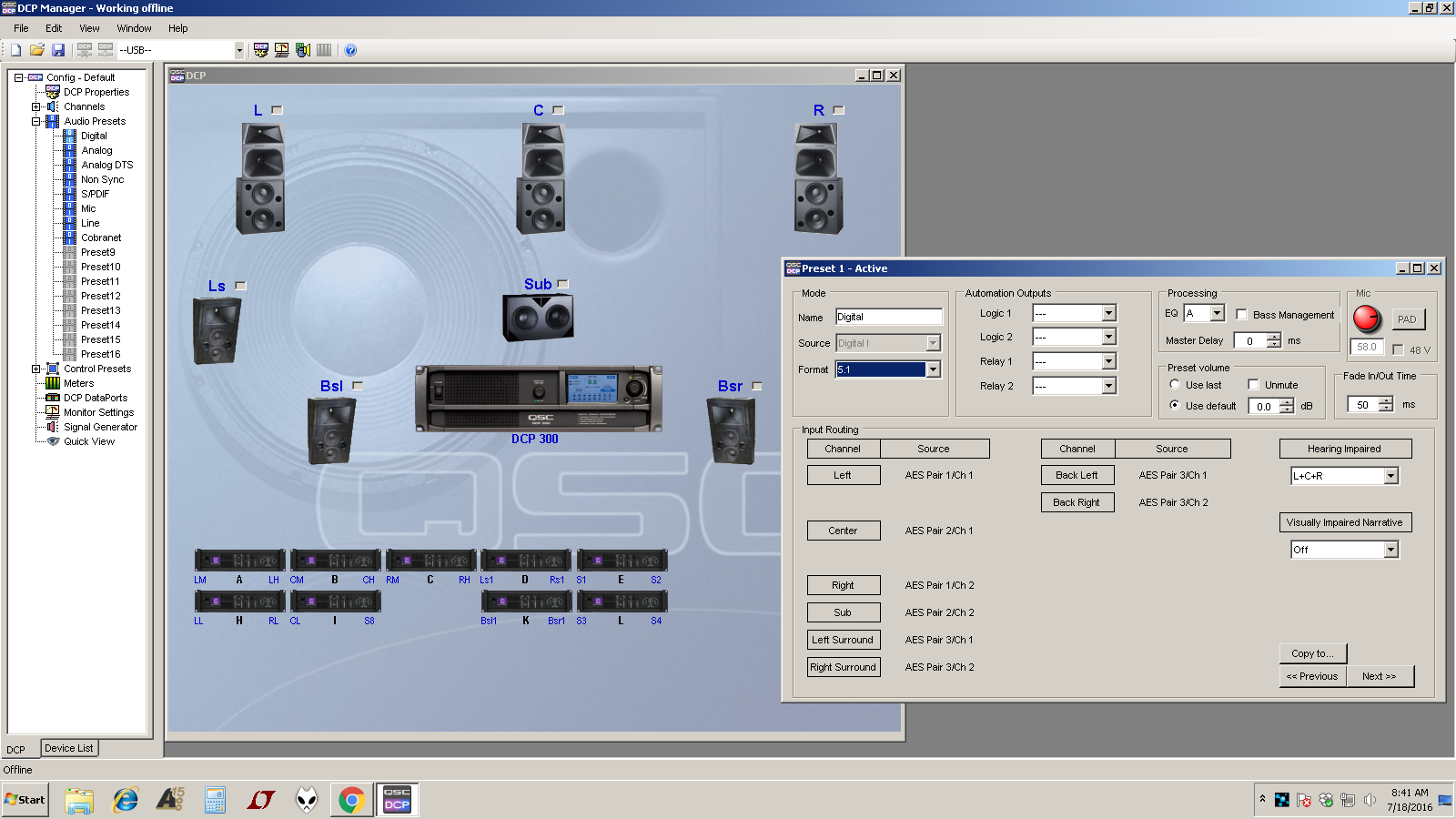Open the Relay 1 automation dropdown
Viewport: 1456px width, 819px height.
coord(1108,361)
